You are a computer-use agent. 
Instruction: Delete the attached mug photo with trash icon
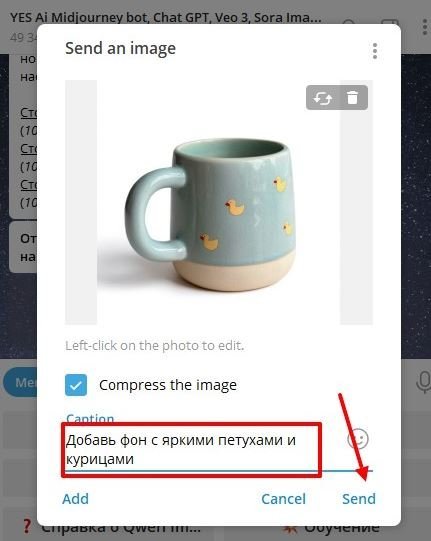352,98
